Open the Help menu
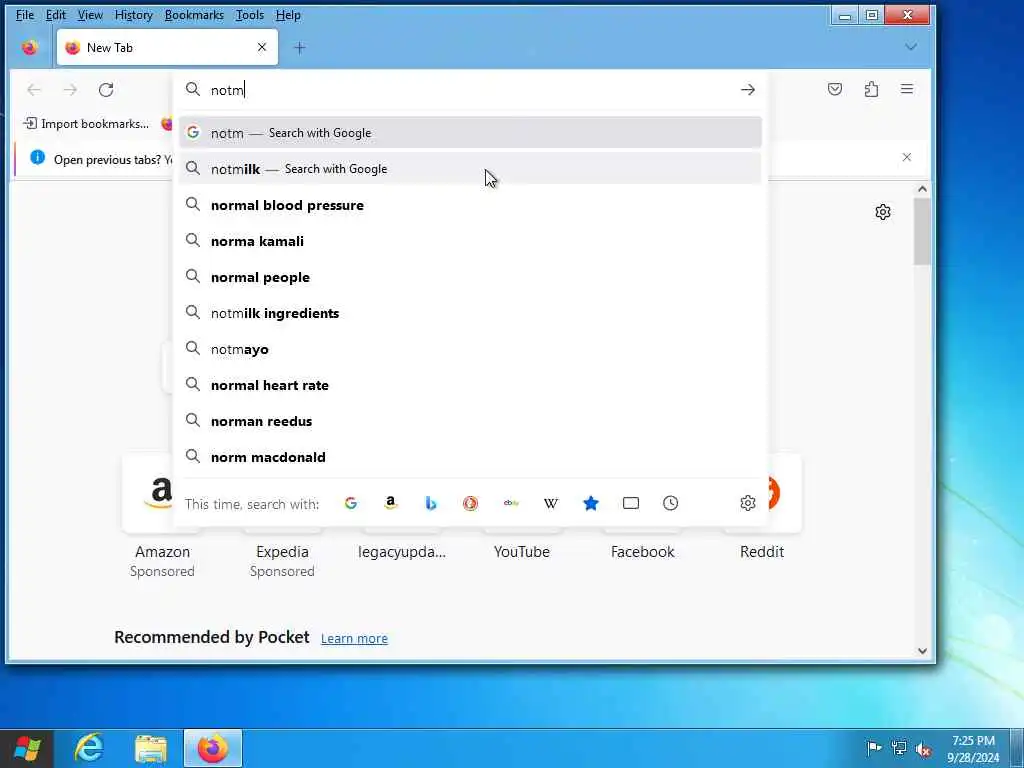The width and height of the screenshot is (1024, 768). (x=288, y=14)
